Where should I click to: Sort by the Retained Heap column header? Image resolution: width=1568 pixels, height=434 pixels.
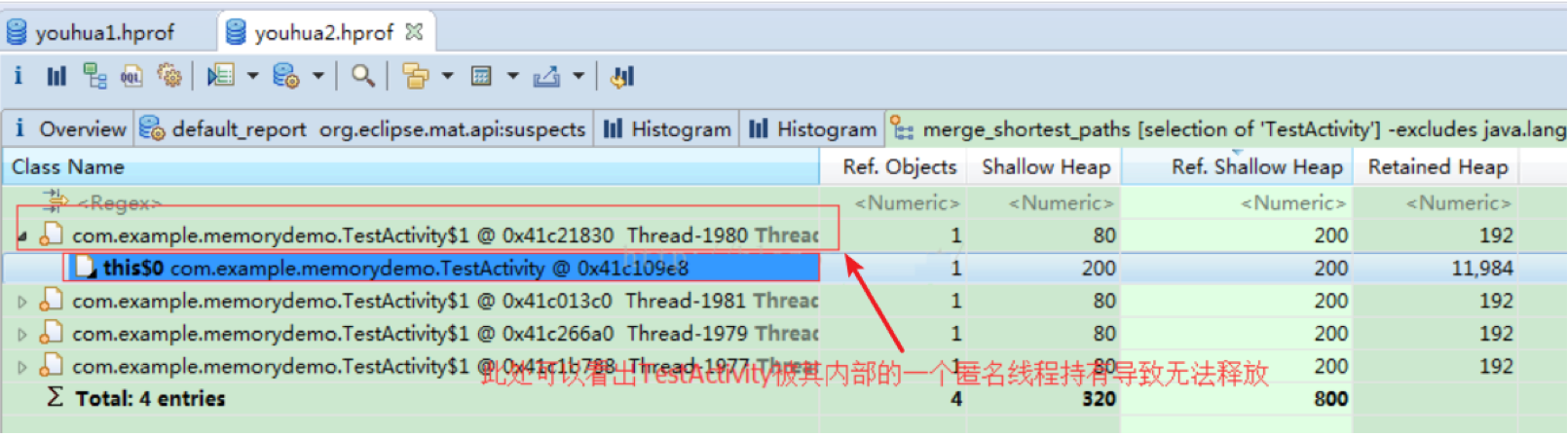(1437, 167)
